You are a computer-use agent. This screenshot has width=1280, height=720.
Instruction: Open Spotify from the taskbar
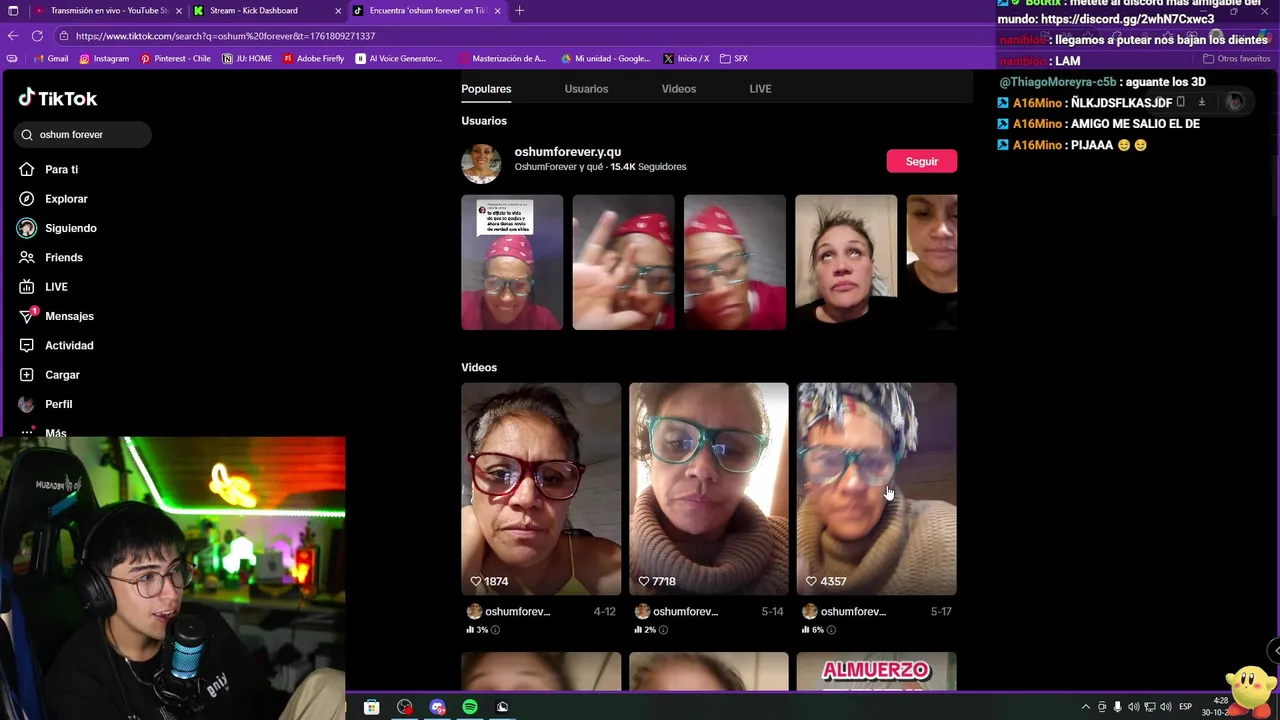[470, 707]
